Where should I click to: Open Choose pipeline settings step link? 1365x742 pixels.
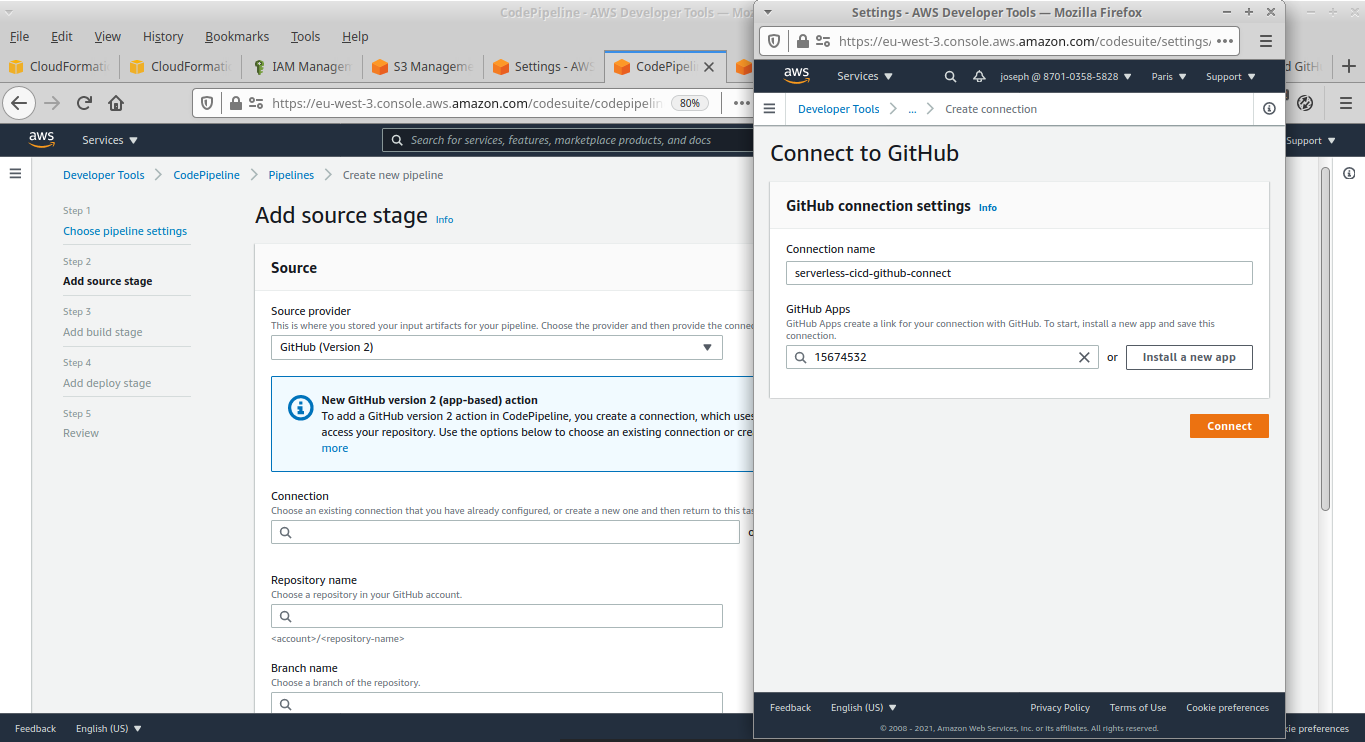tap(125, 231)
